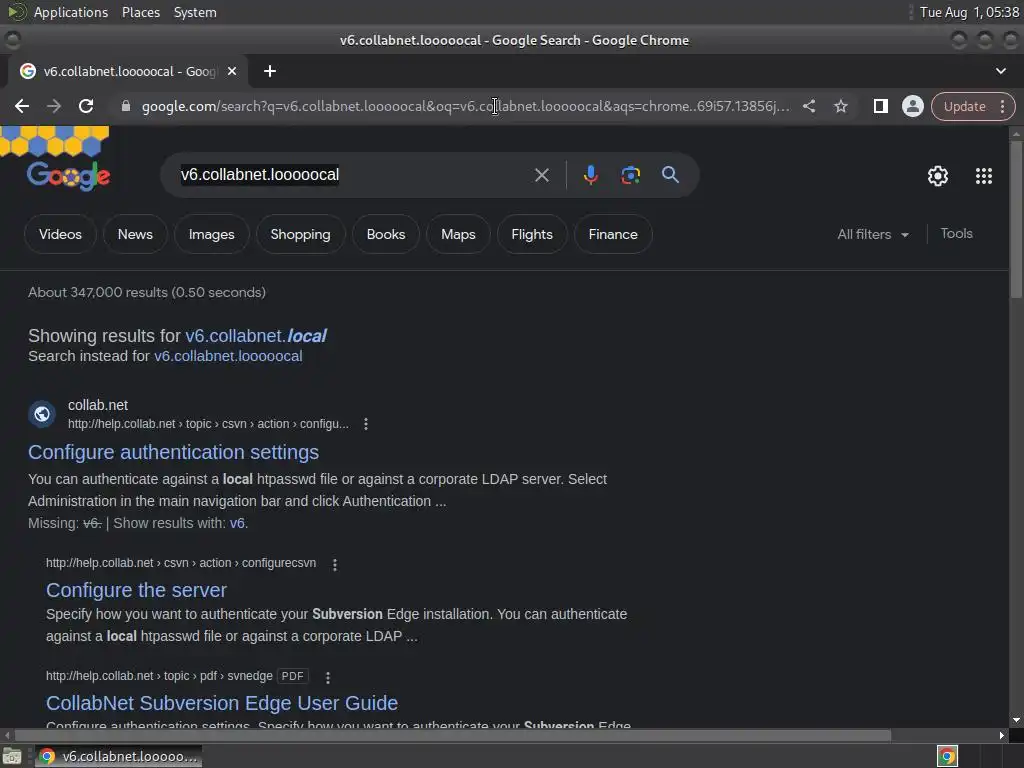Start voice search with the microphone icon

click(590, 175)
